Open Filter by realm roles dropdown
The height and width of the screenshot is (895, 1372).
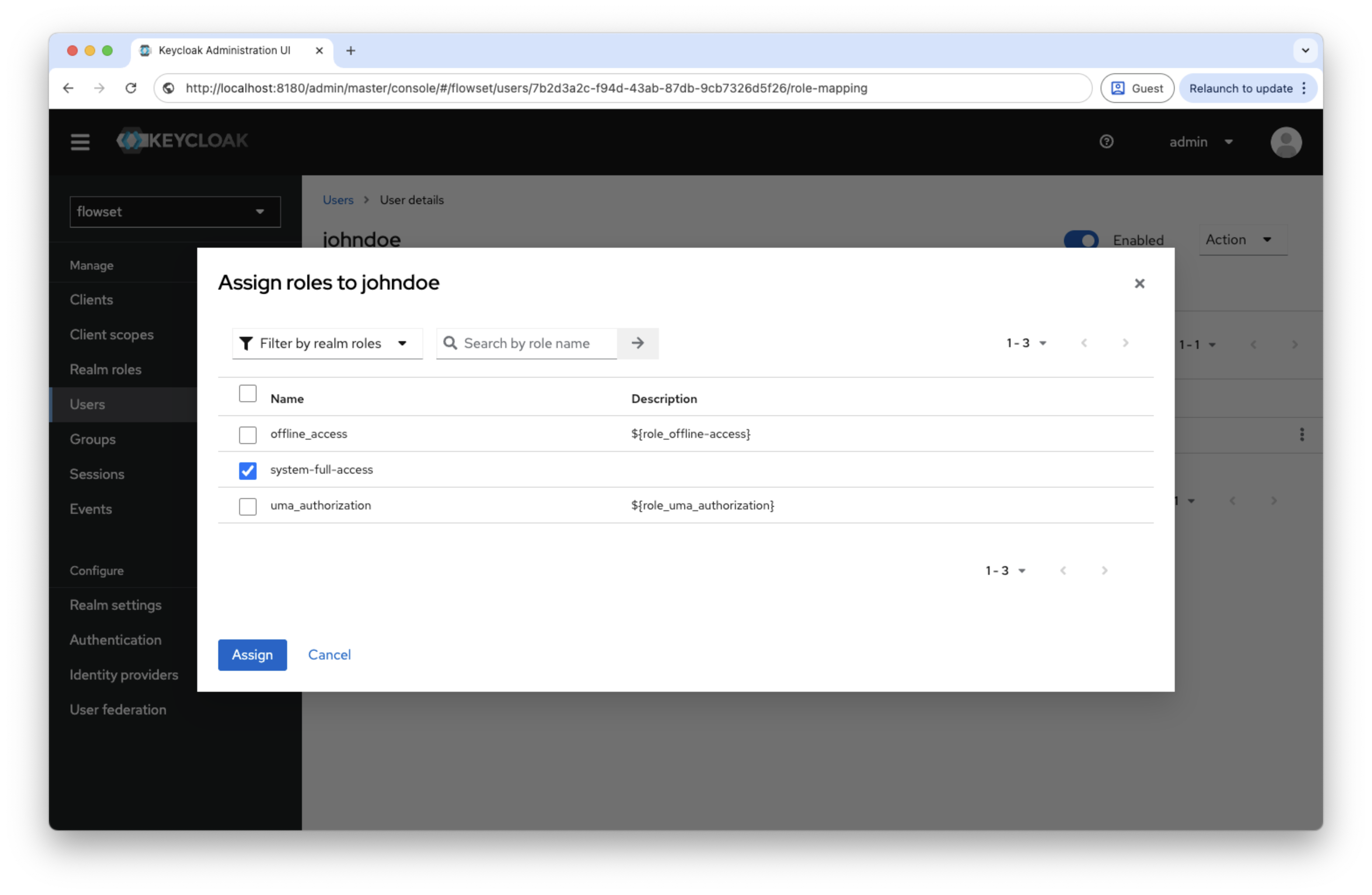[327, 344]
